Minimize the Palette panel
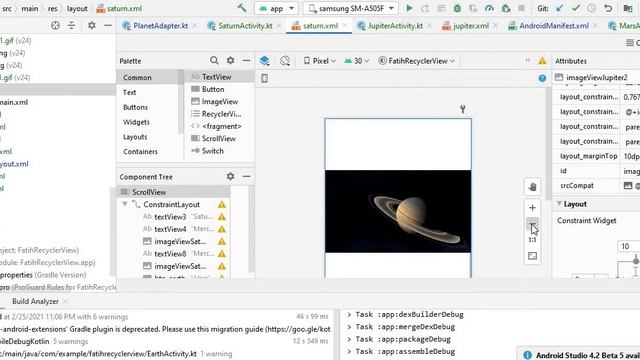This screenshot has height=360, width=640. click(247, 60)
